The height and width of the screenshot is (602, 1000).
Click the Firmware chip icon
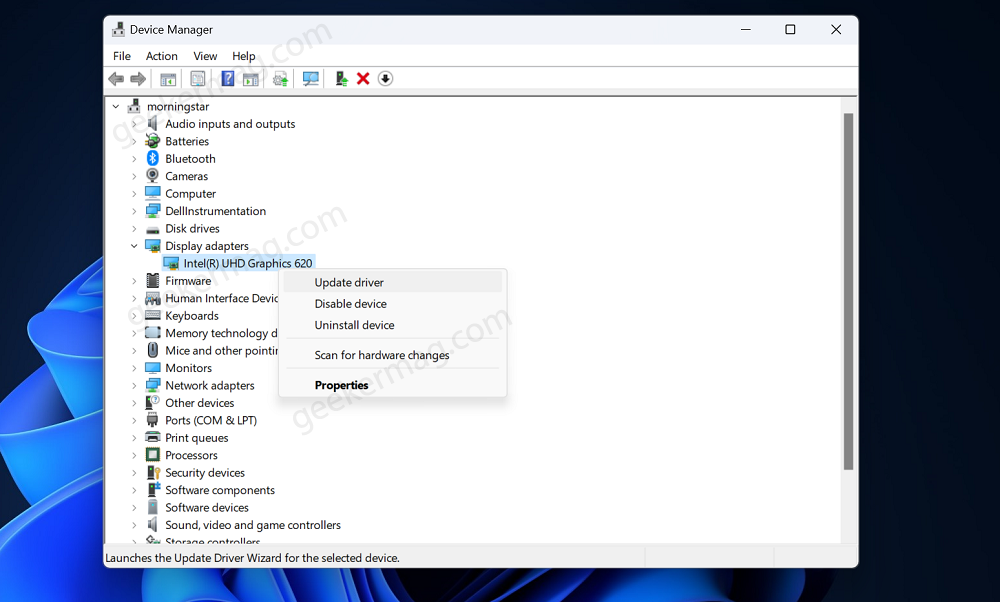pos(152,280)
